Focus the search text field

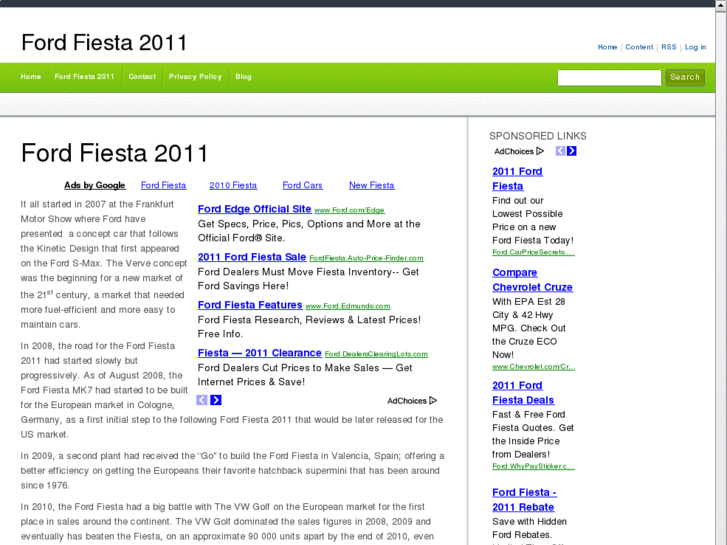click(609, 77)
